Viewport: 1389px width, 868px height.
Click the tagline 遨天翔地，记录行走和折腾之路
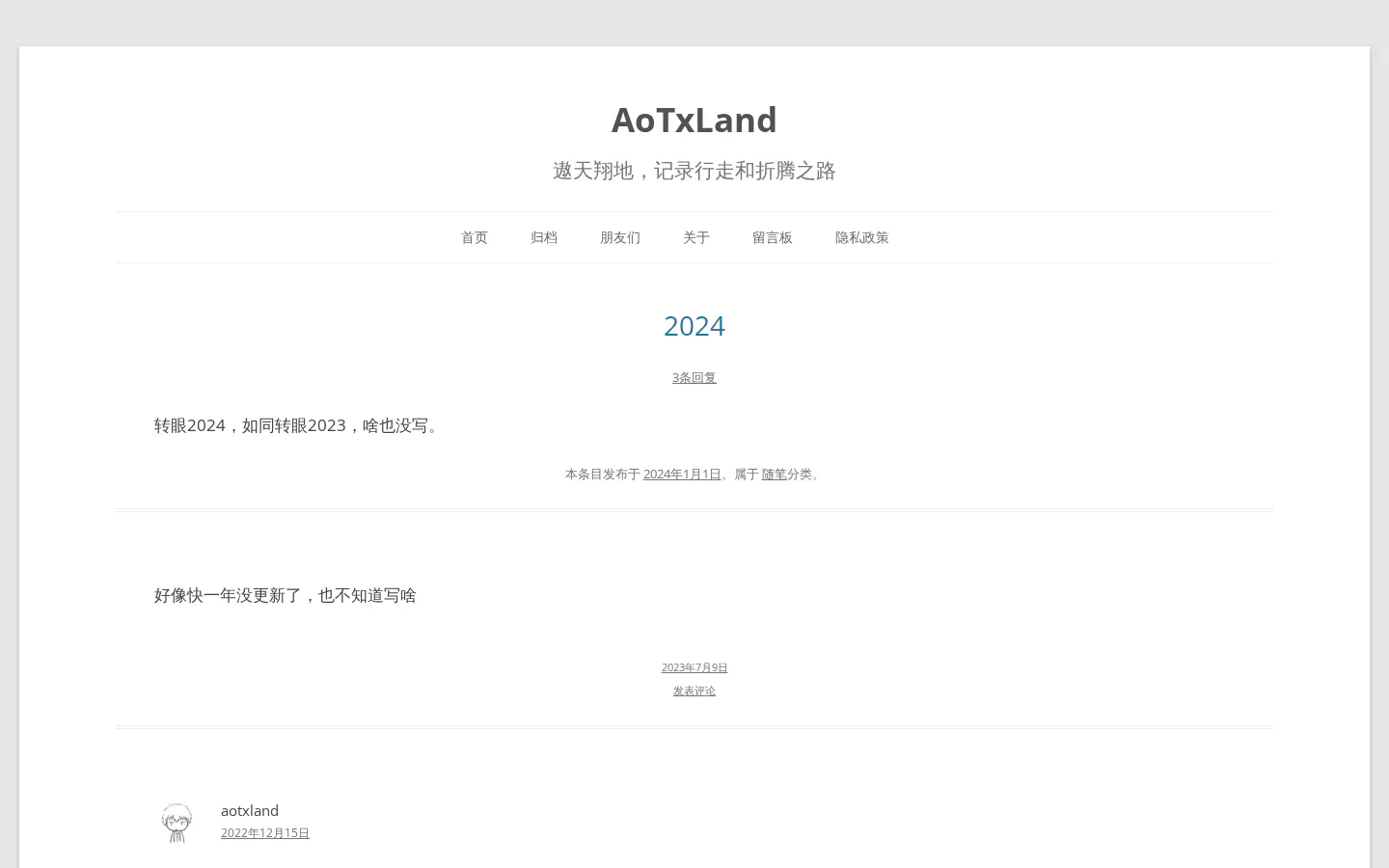click(x=694, y=171)
